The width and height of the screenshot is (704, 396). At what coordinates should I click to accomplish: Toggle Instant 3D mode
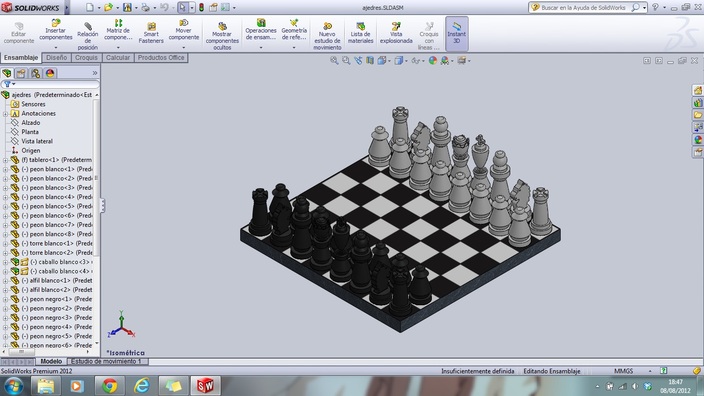pos(457,33)
